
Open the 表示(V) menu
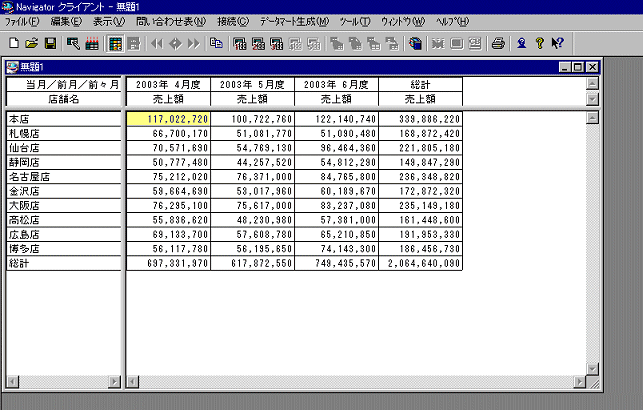[109, 21]
